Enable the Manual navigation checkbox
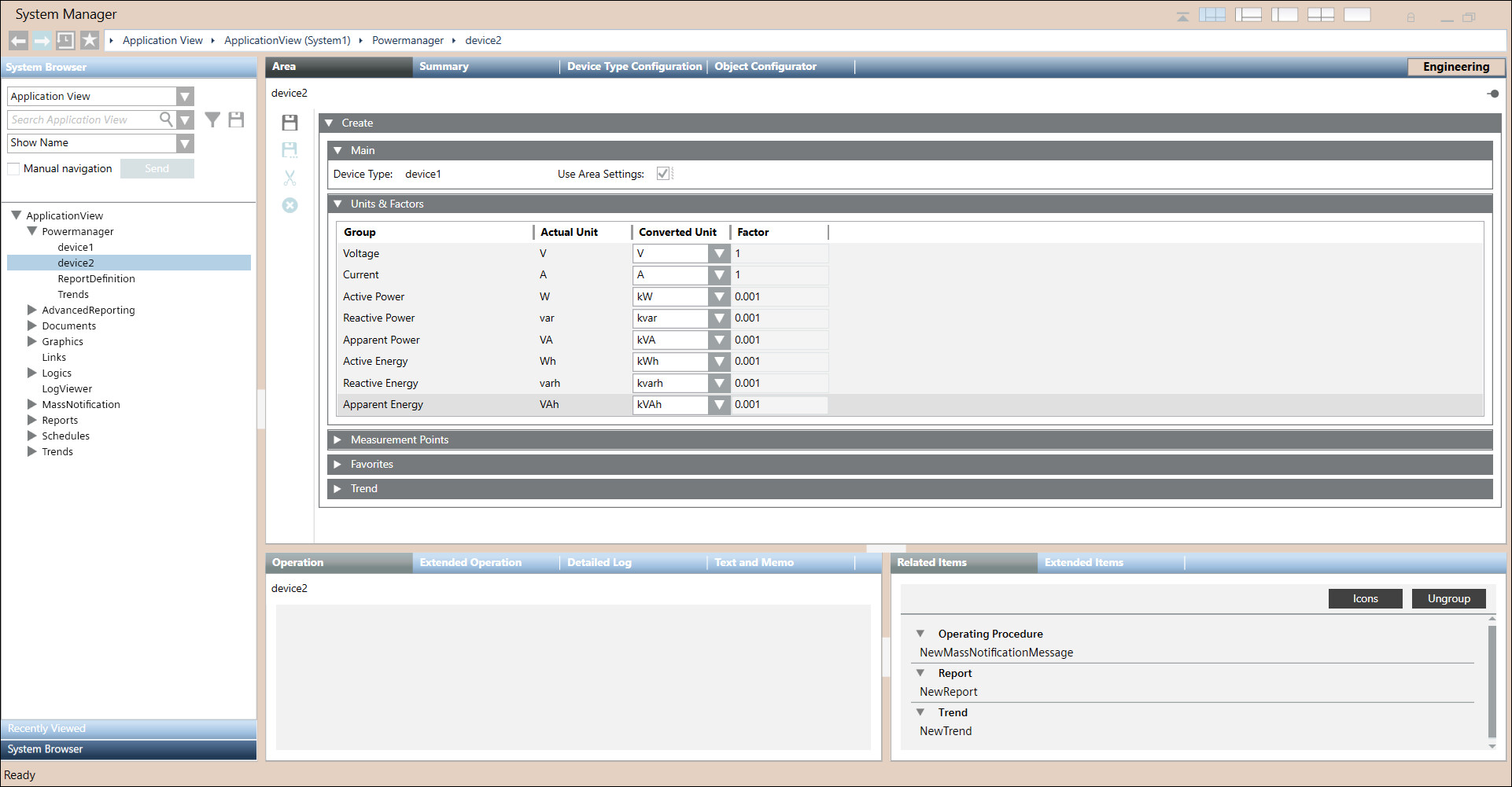This screenshot has height=787, width=1512. tap(13, 169)
